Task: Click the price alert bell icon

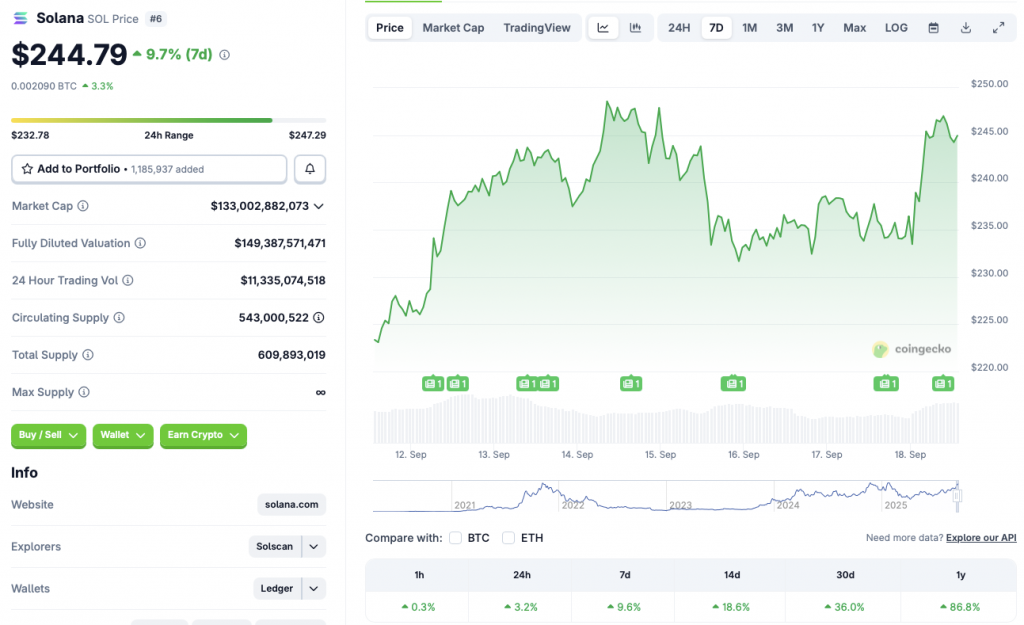Action: [310, 169]
